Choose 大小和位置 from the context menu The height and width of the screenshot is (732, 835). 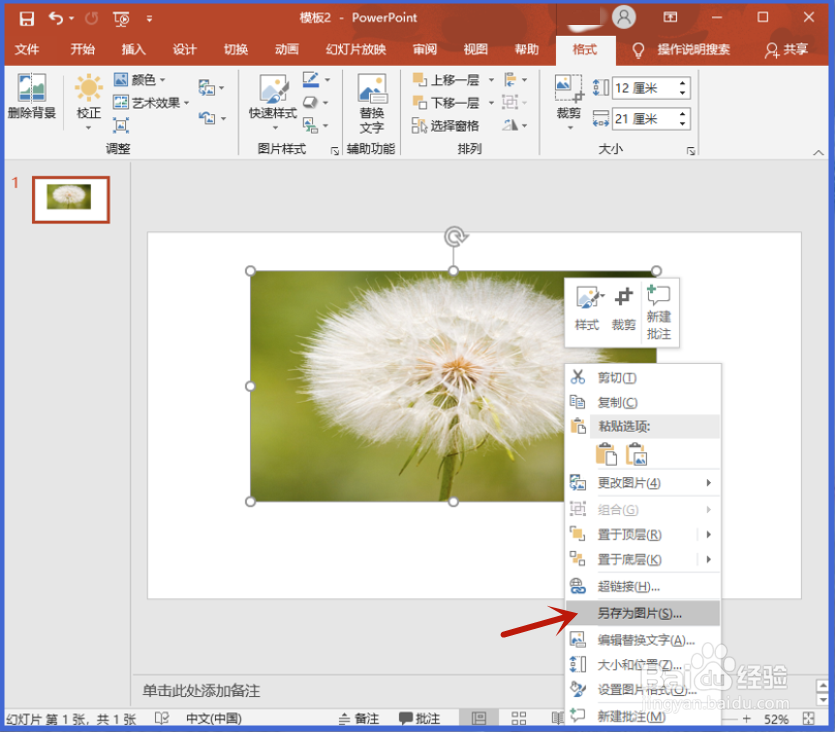pos(643,664)
